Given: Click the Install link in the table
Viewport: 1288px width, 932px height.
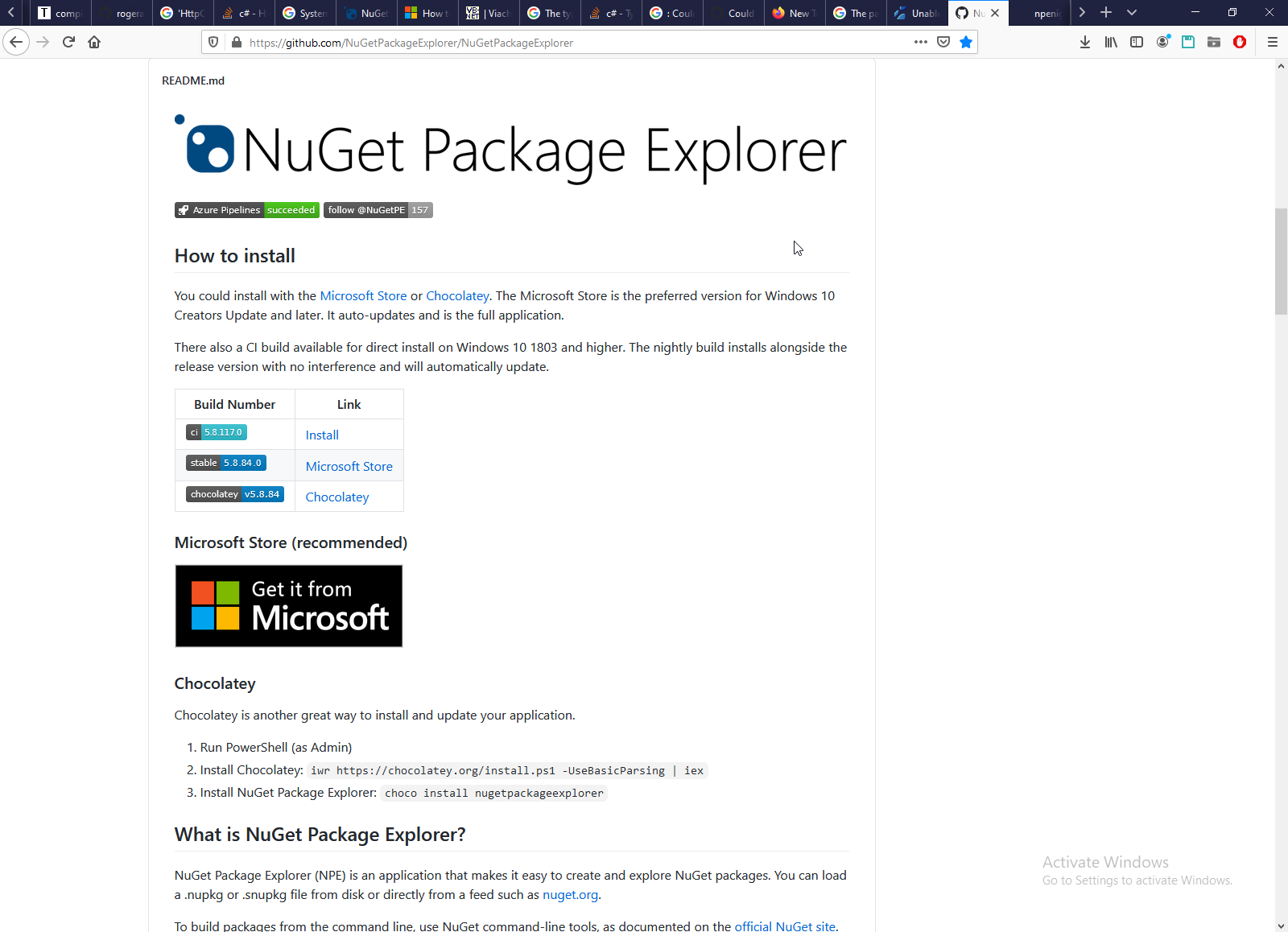Looking at the screenshot, I should pyautogui.click(x=322, y=435).
